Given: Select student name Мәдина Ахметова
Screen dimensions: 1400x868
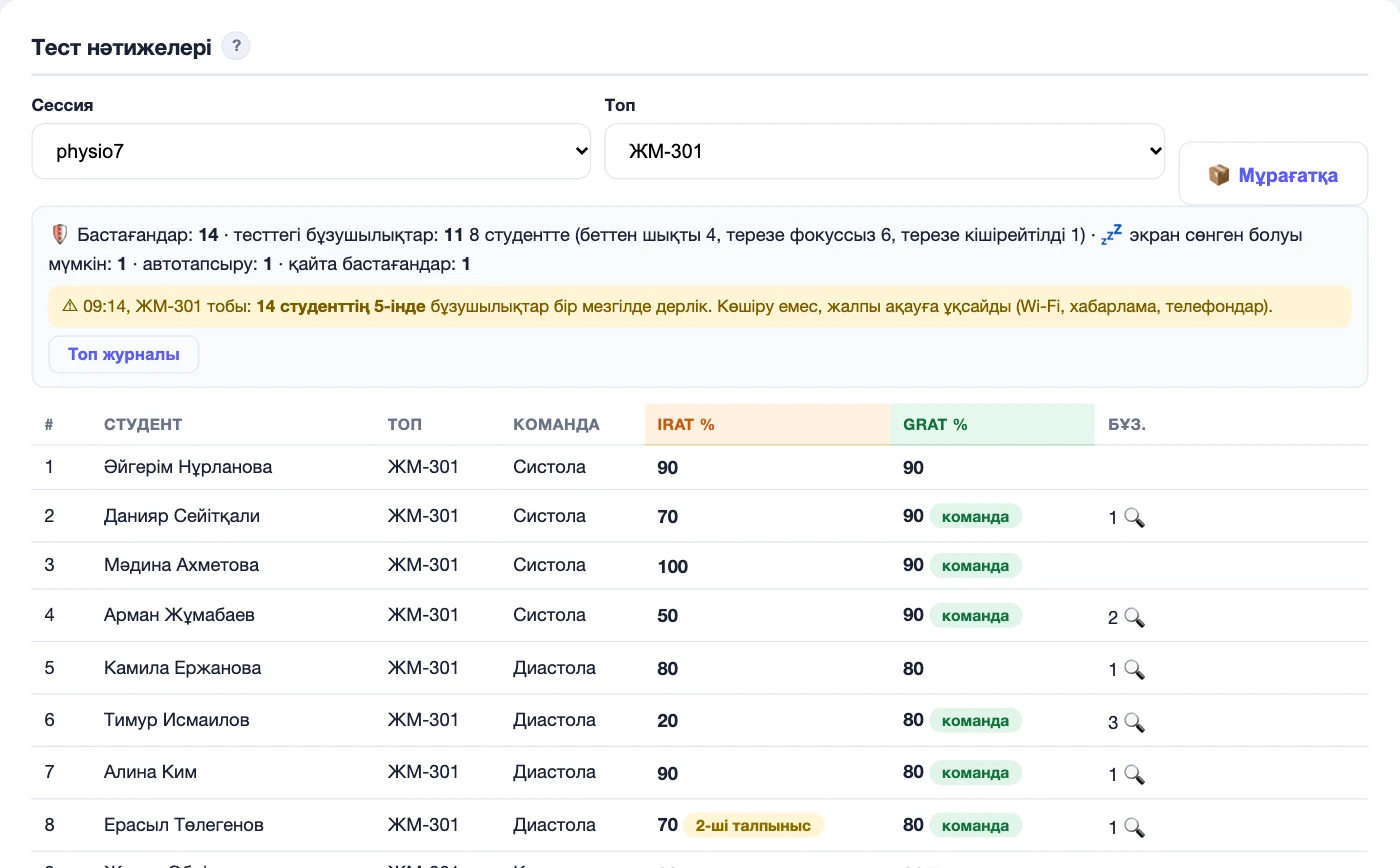Looking at the screenshot, I should pos(181,565).
